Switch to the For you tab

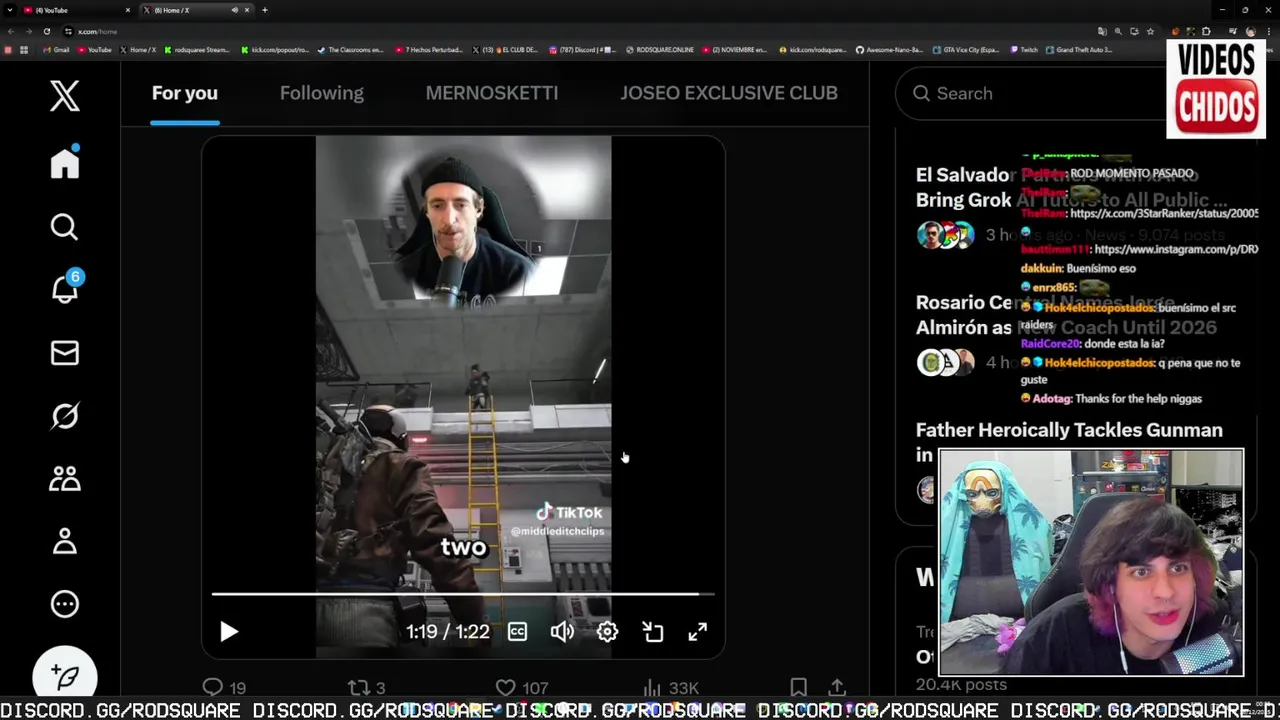pyautogui.click(x=185, y=93)
